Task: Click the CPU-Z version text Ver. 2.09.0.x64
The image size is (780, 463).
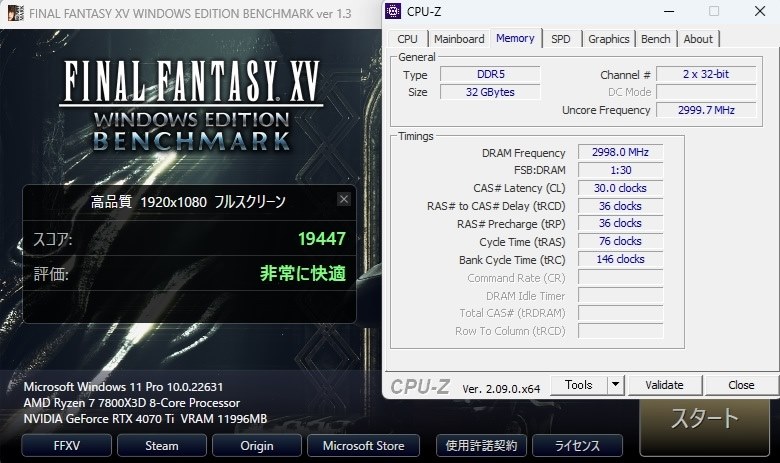Action: pyautogui.click(x=501, y=389)
